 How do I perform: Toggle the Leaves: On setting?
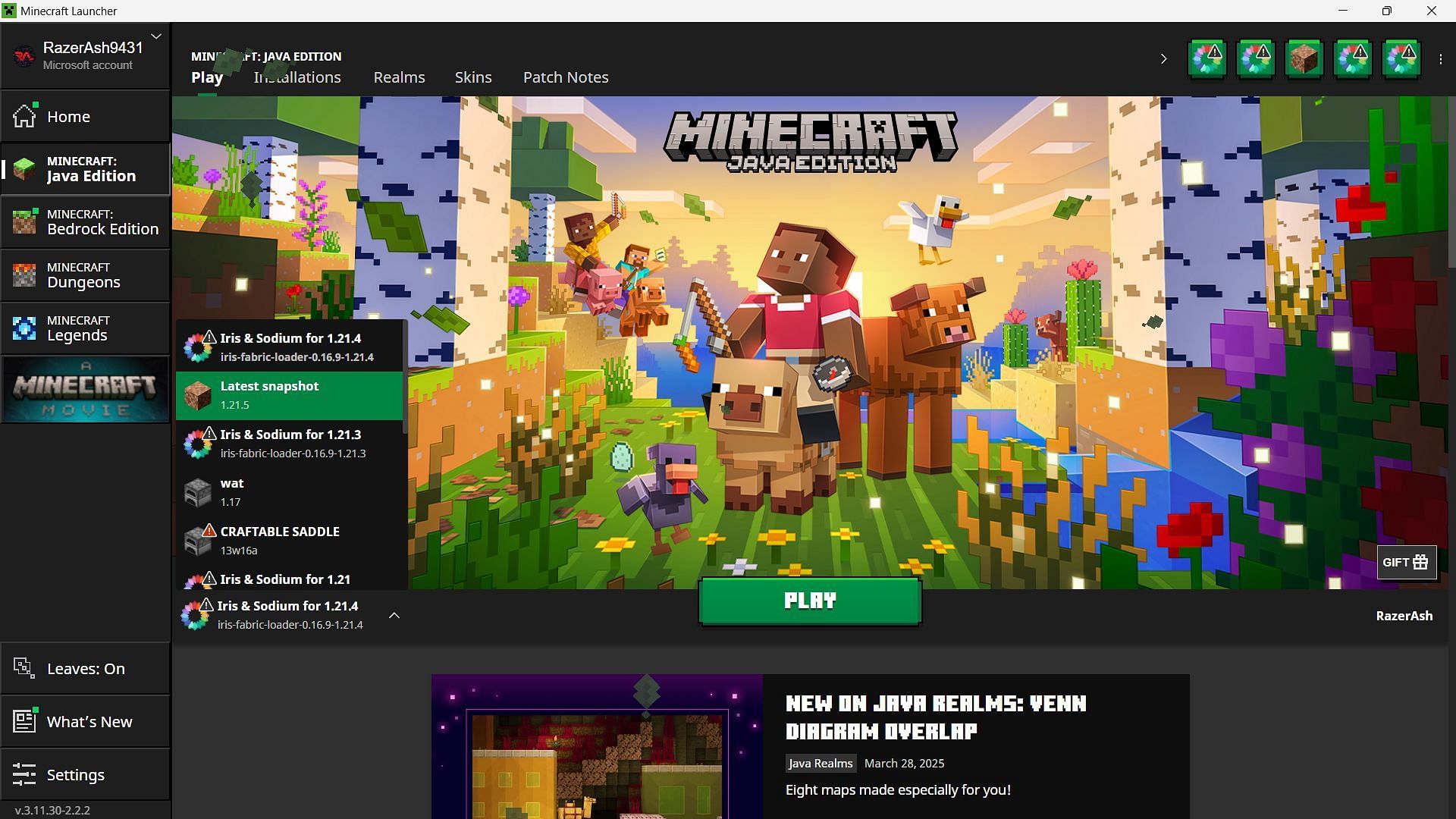(x=85, y=668)
